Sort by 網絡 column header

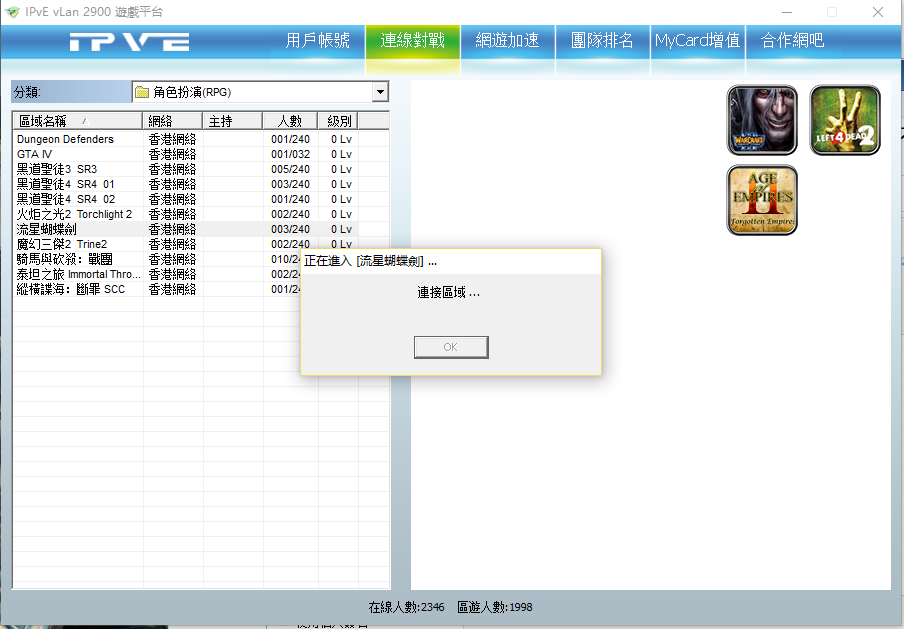point(172,121)
